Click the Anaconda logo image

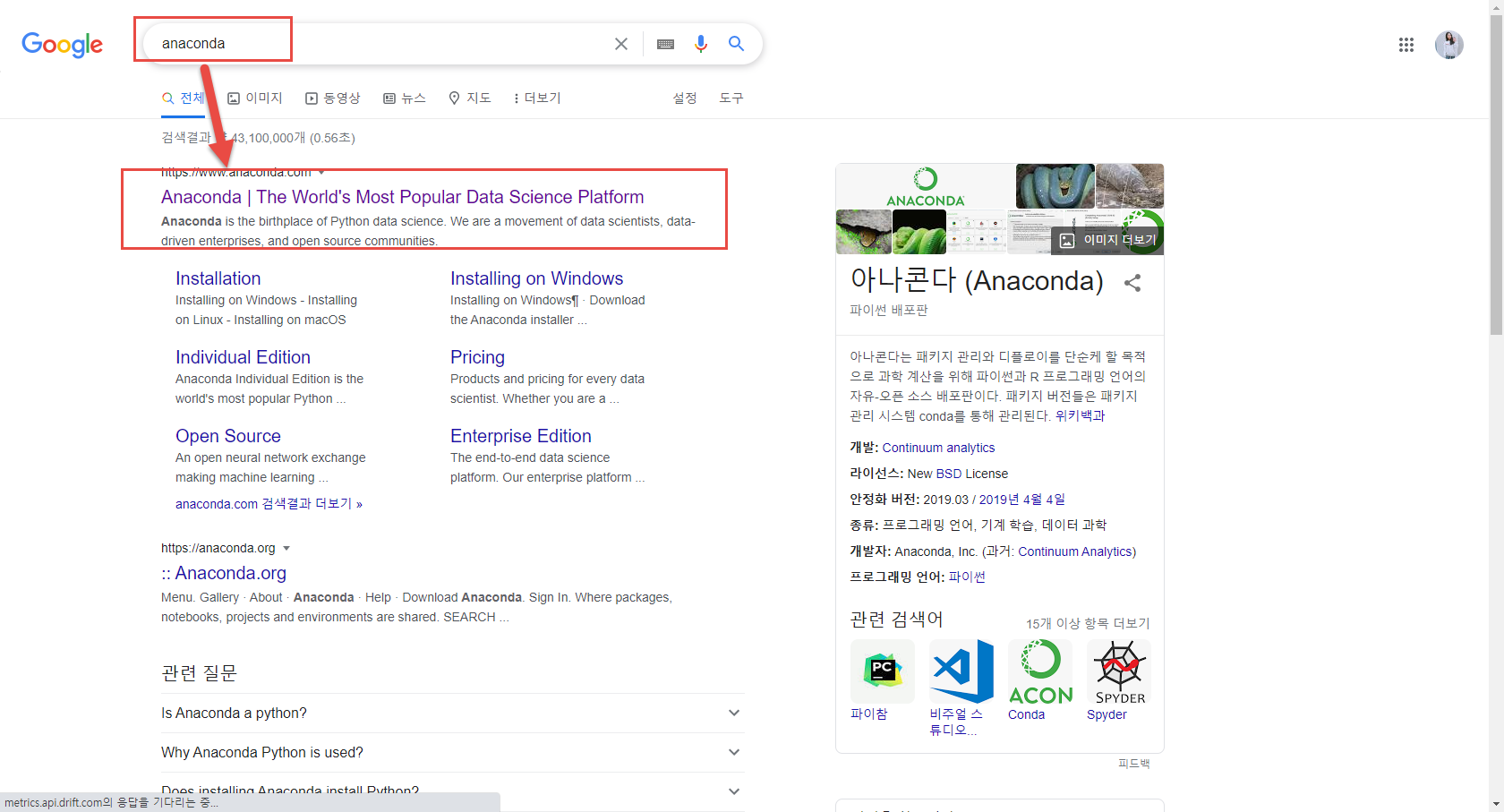click(x=925, y=186)
